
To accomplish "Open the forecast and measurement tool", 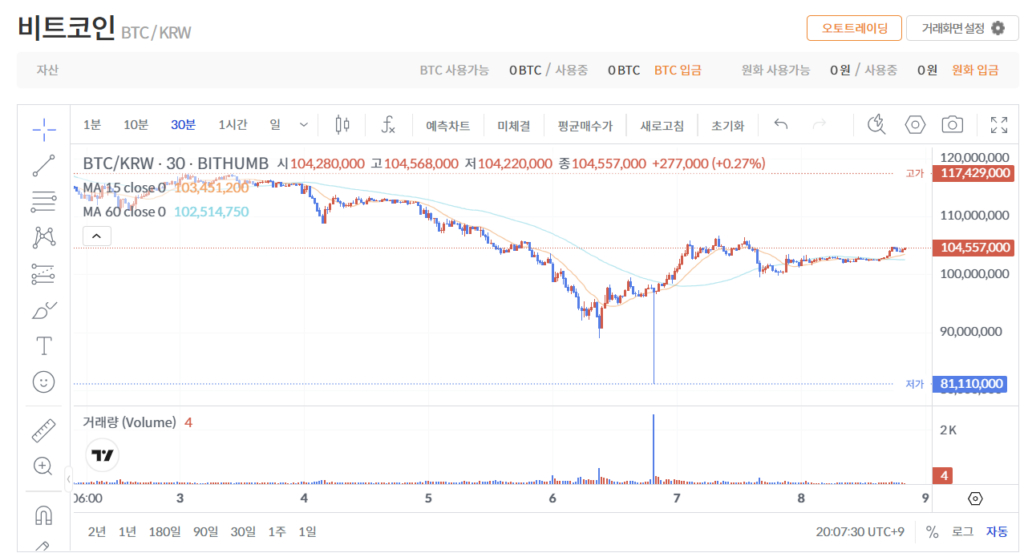I will point(44,274).
